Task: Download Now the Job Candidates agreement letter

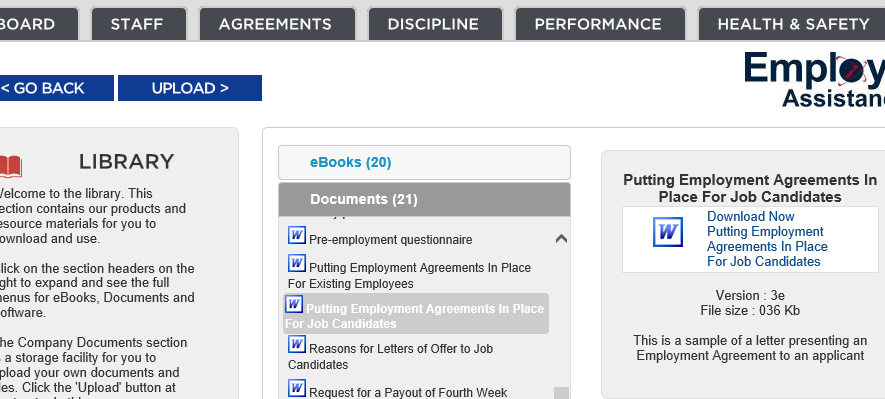Action: pos(751,217)
